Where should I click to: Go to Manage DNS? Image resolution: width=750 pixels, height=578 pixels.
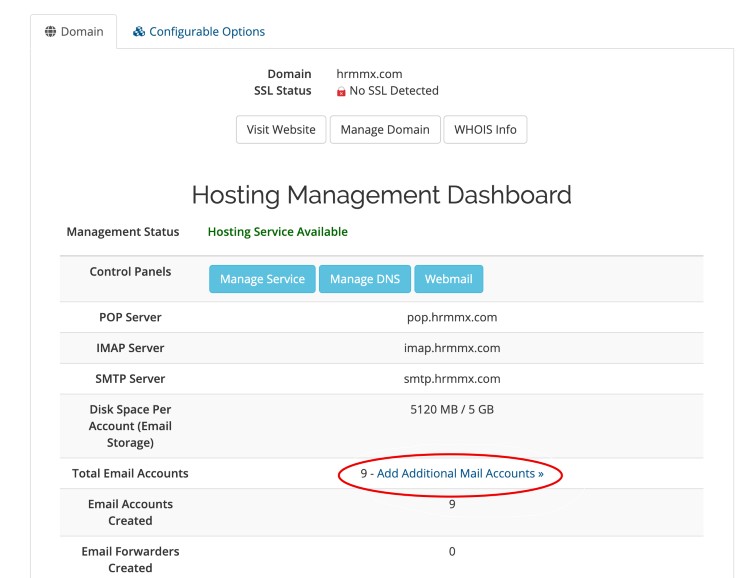pos(365,279)
